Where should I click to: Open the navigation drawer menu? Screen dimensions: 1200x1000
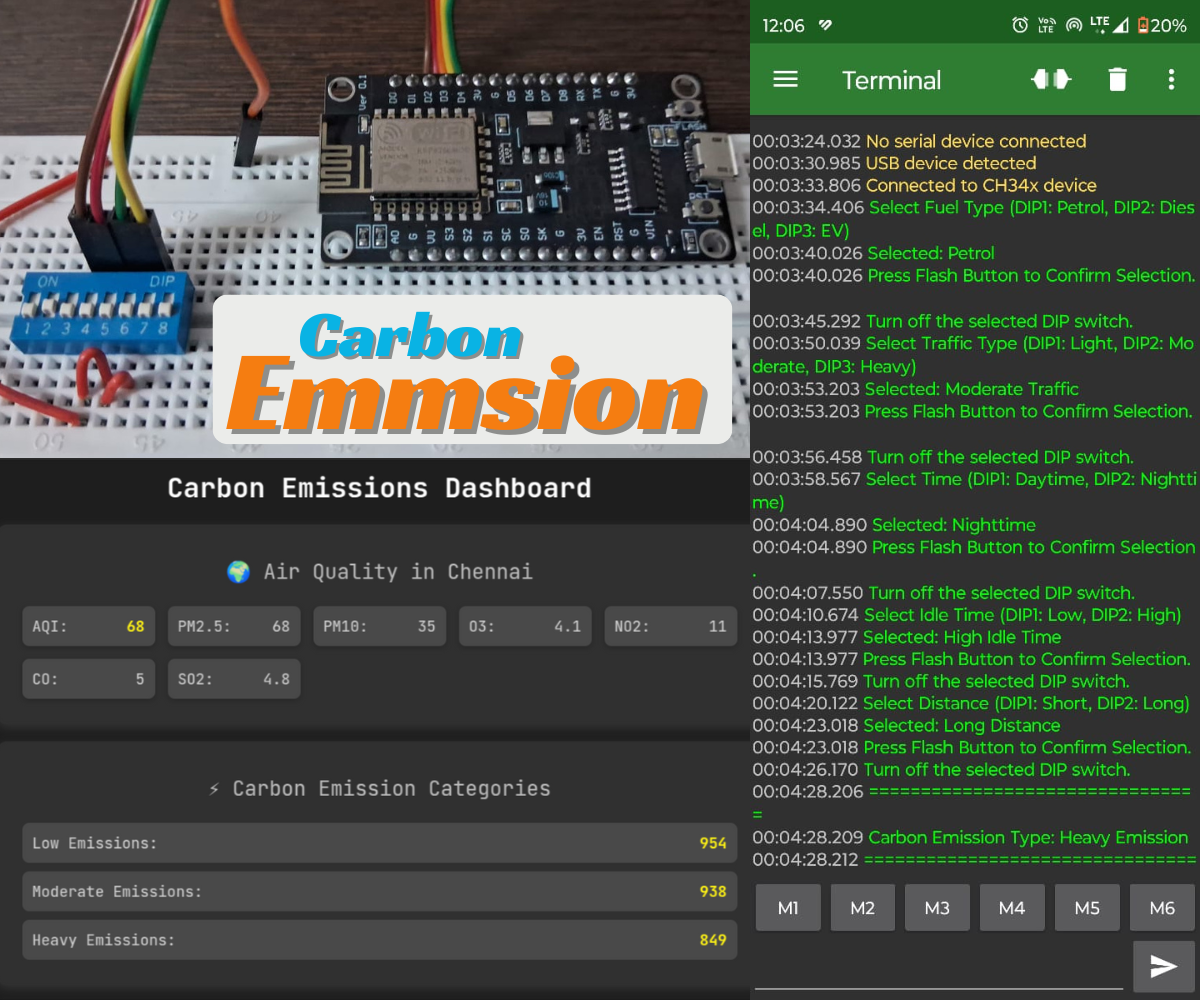pos(786,79)
